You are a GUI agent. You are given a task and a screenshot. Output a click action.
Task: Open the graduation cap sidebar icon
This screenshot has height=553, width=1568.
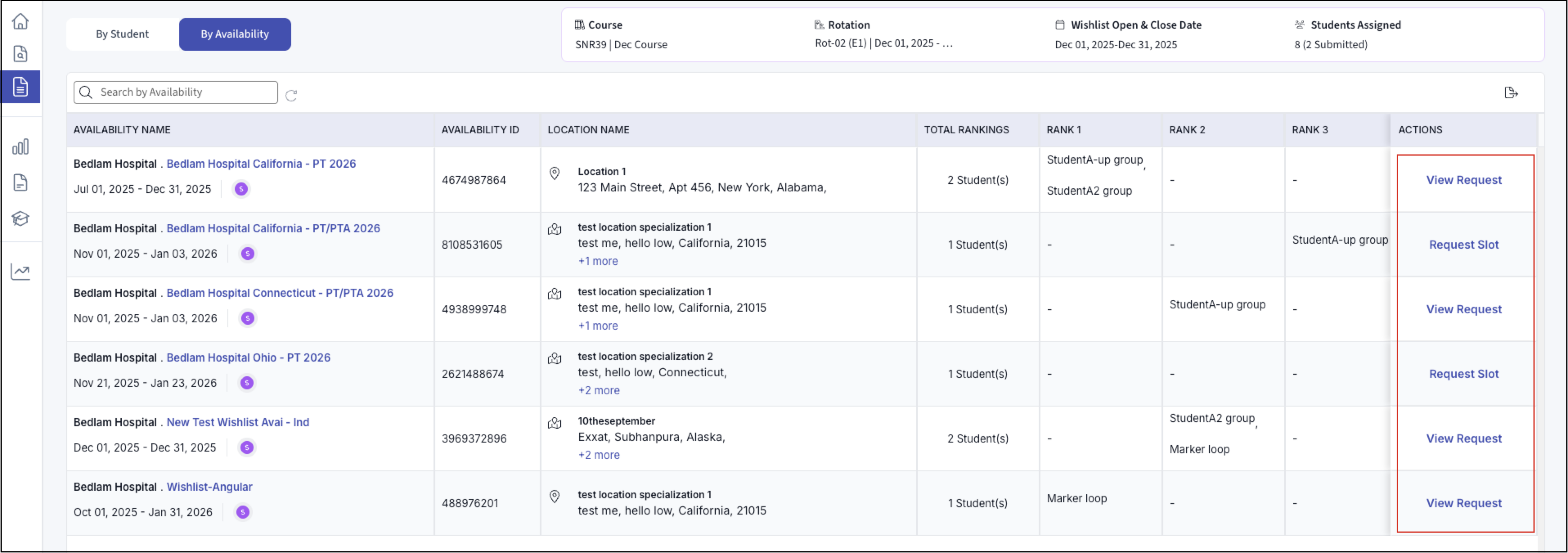(20, 218)
